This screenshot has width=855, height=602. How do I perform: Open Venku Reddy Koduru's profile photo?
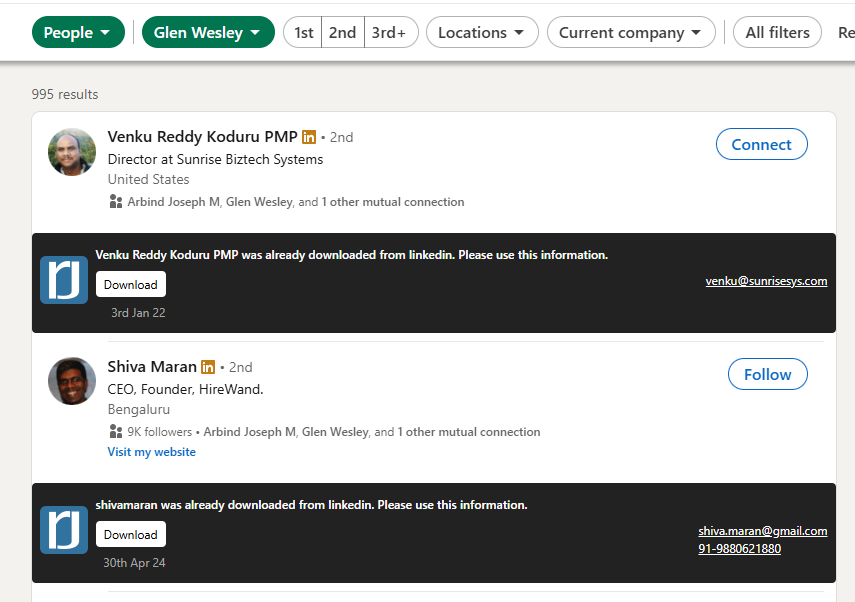point(72,152)
